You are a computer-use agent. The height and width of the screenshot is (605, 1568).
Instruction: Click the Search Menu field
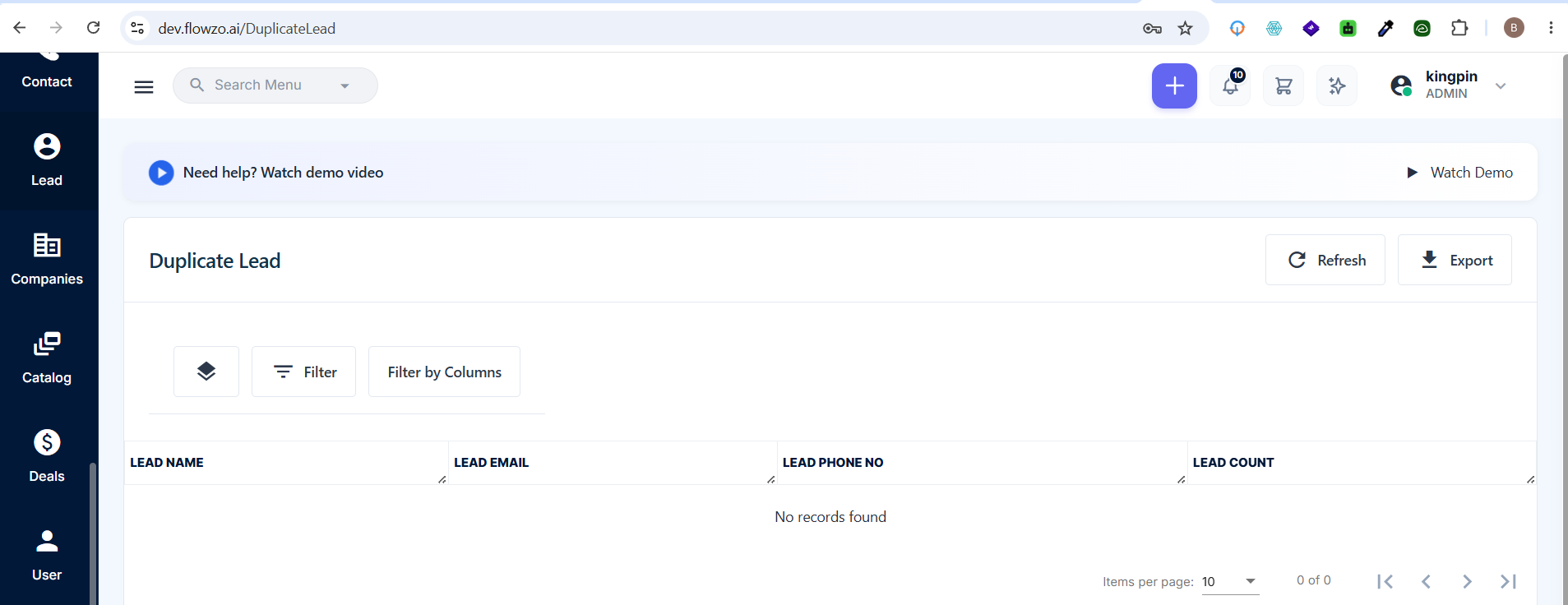click(275, 85)
